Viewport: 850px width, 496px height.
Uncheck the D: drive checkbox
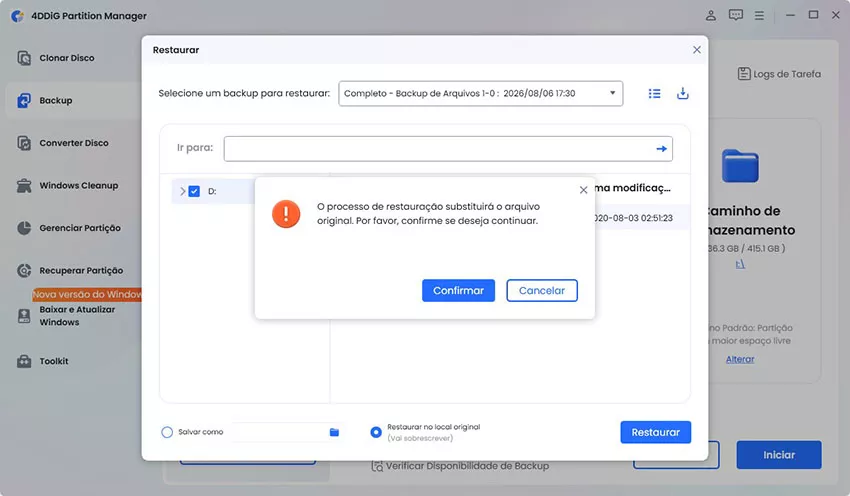tap(194, 191)
